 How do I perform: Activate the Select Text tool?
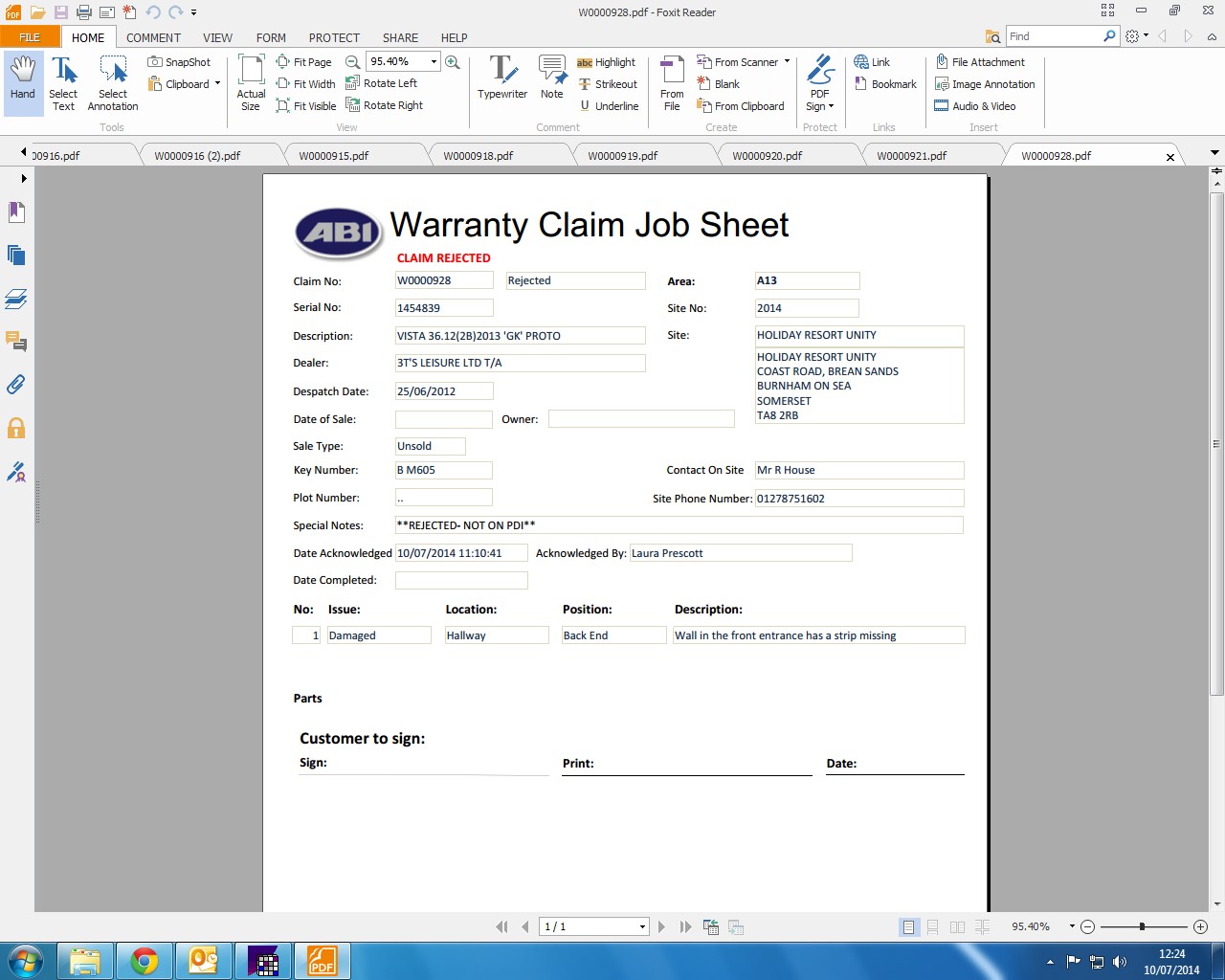[63, 83]
